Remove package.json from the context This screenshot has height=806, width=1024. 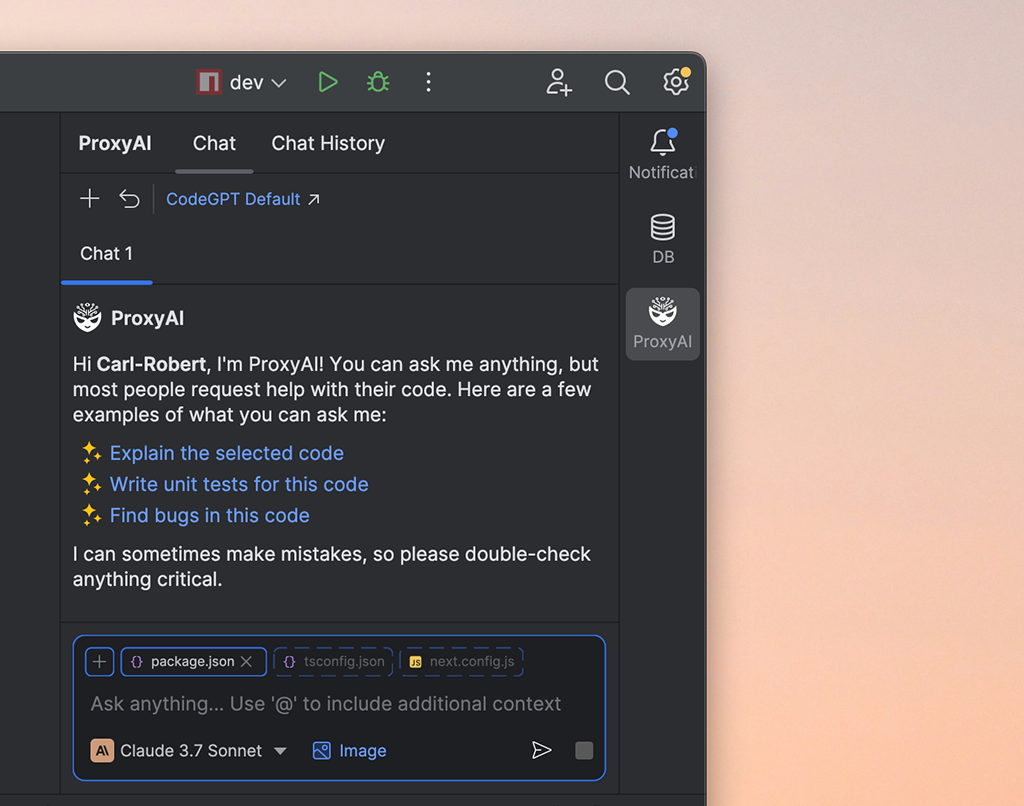246,662
